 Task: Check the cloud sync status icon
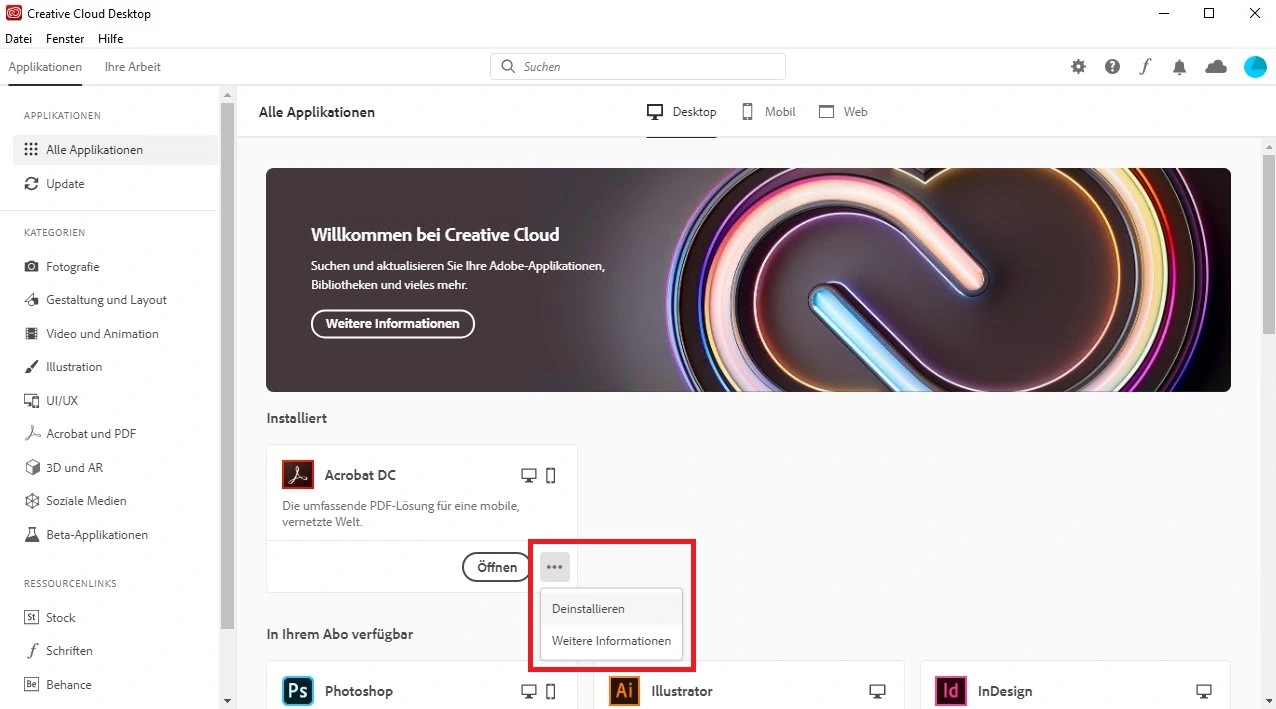tap(1216, 67)
